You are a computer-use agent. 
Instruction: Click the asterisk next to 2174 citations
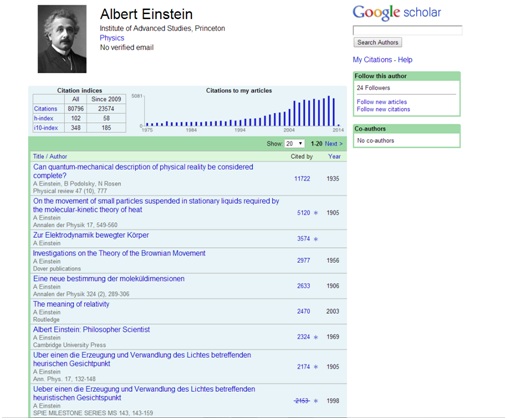click(316, 367)
